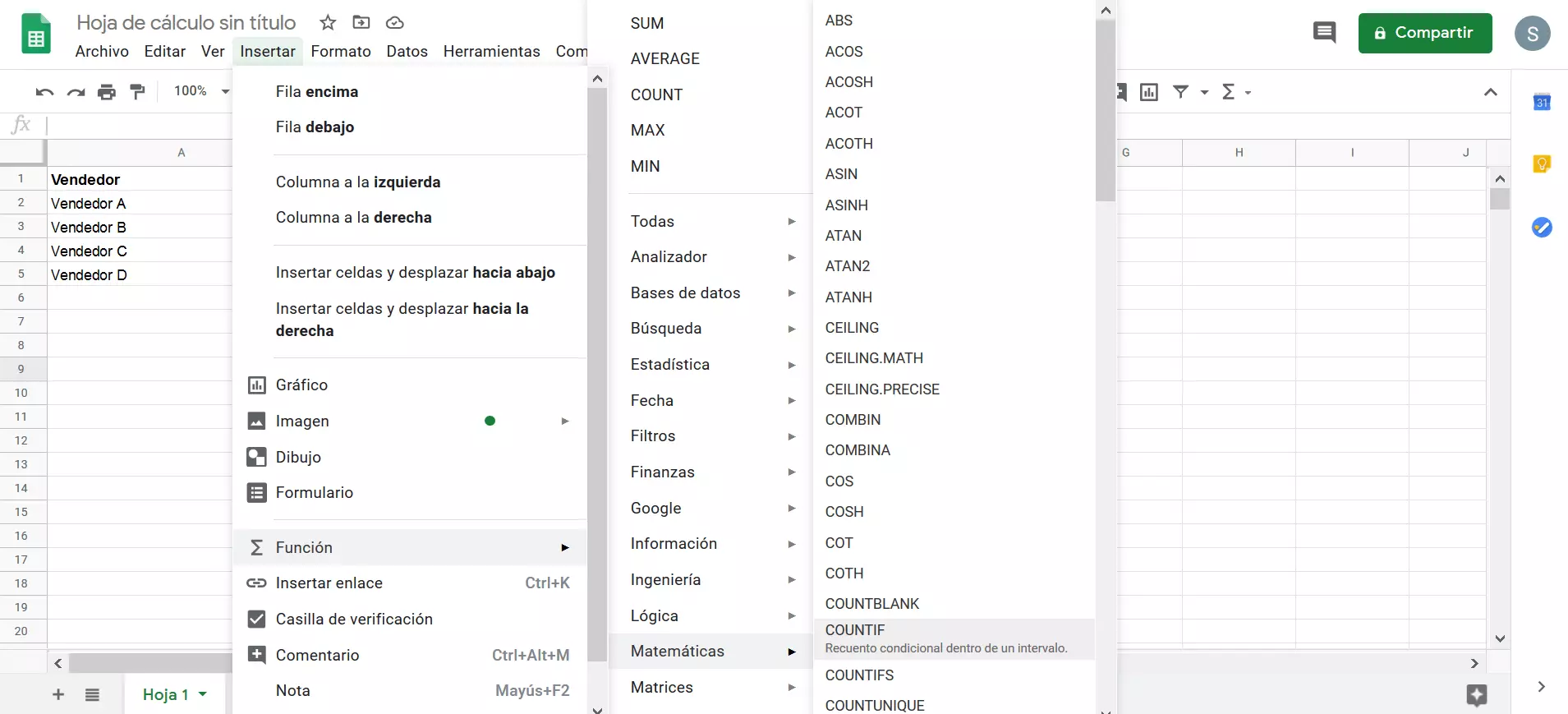Open the Editar menu
The image size is (1568, 714).
[x=165, y=51]
